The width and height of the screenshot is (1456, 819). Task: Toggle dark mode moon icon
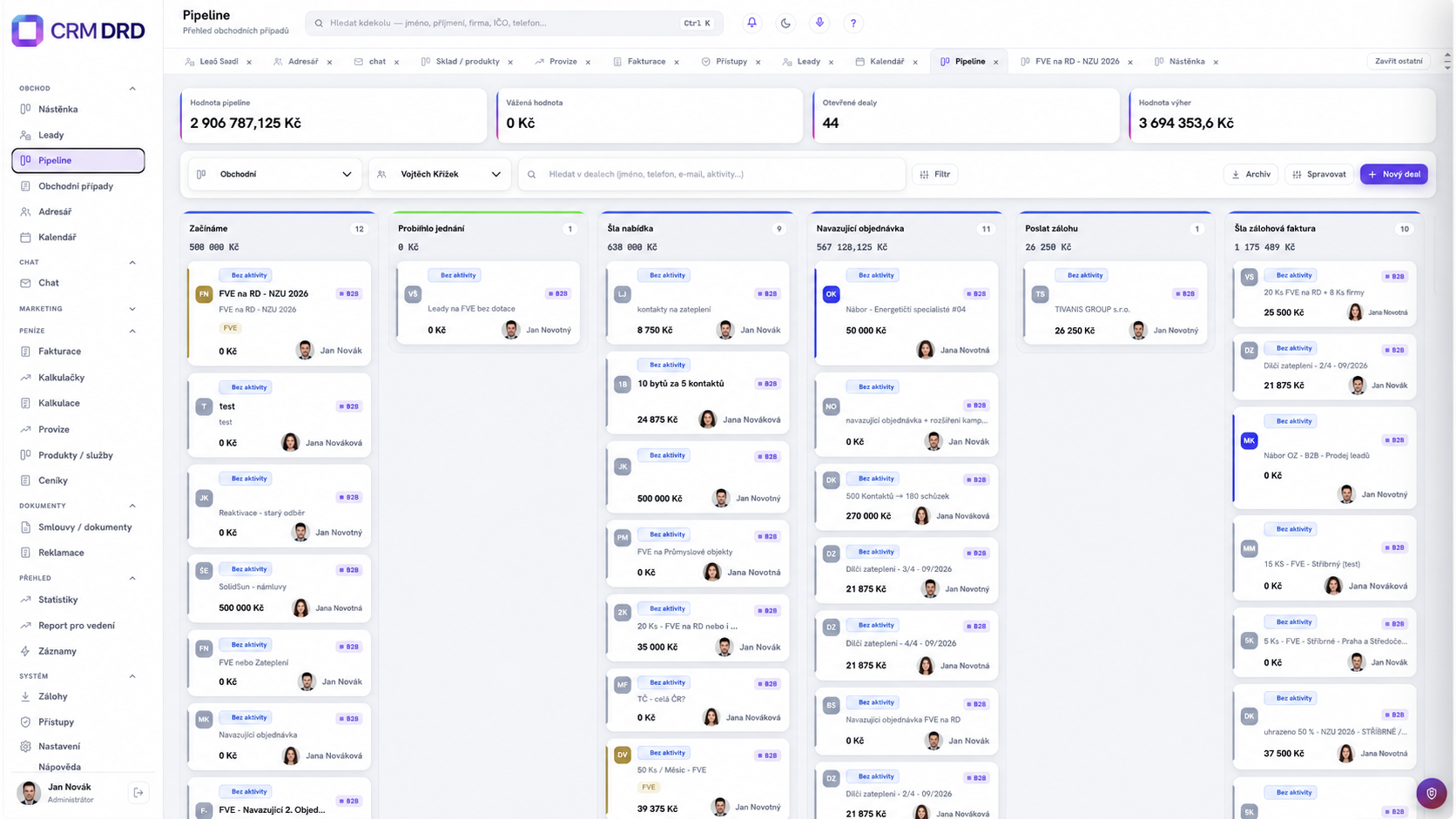click(785, 23)
